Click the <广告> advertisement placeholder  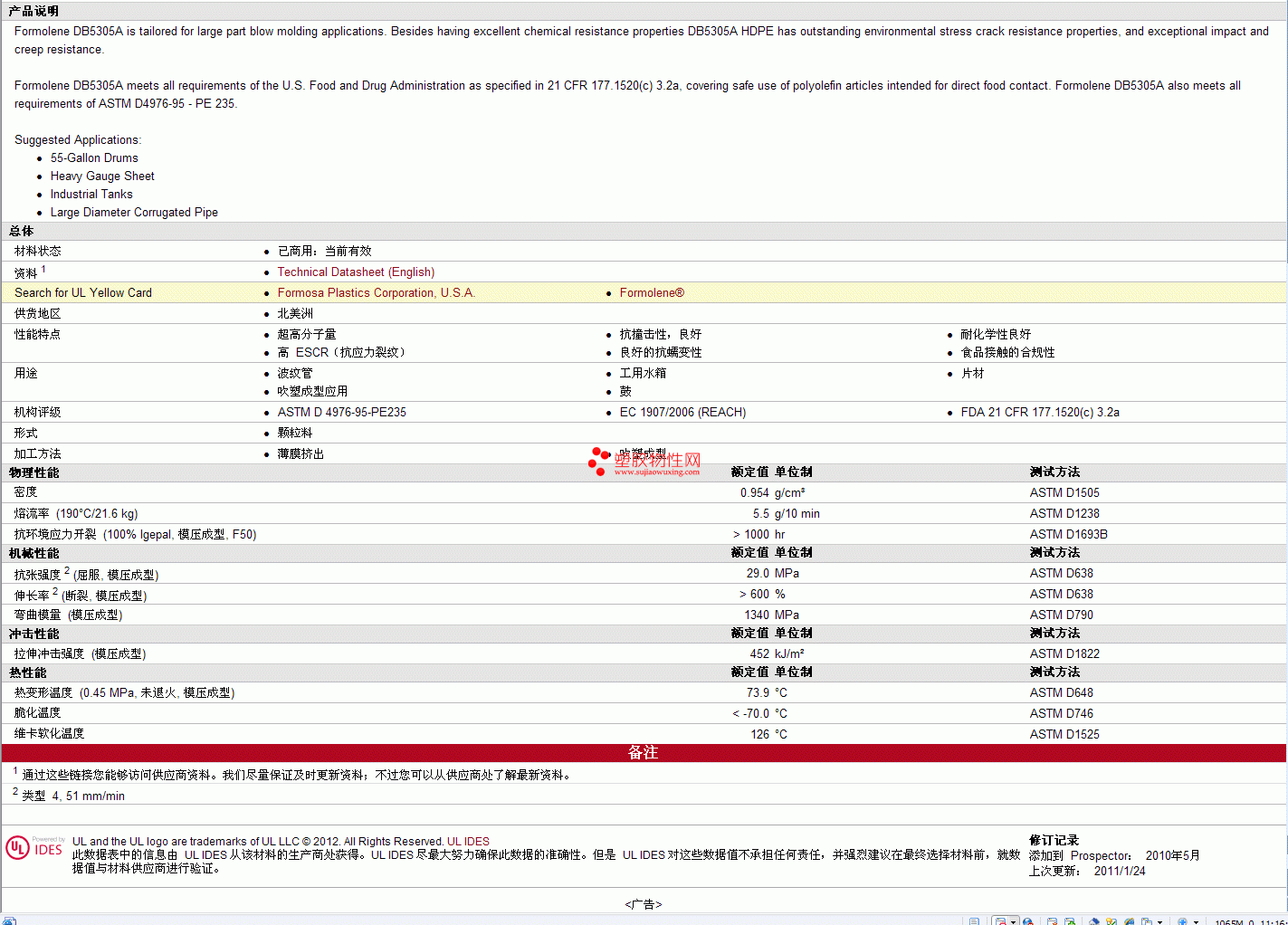coord(644,905)
